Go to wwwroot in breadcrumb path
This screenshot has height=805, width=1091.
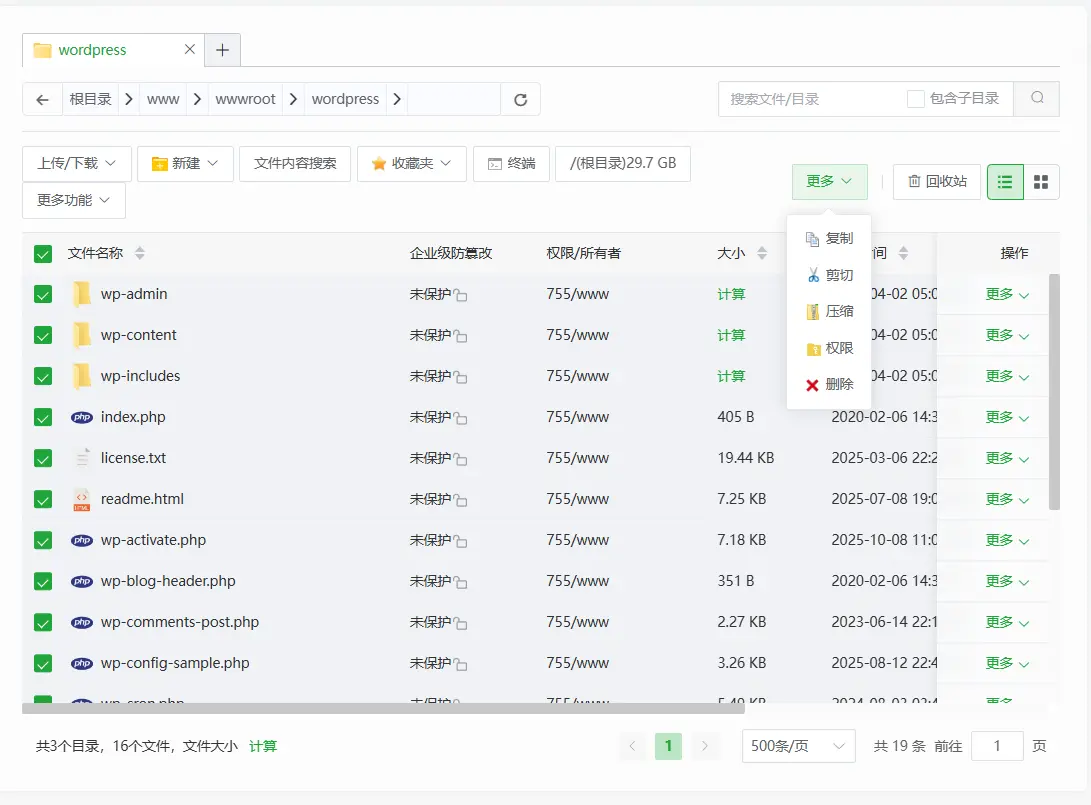[x=246, y=99]
